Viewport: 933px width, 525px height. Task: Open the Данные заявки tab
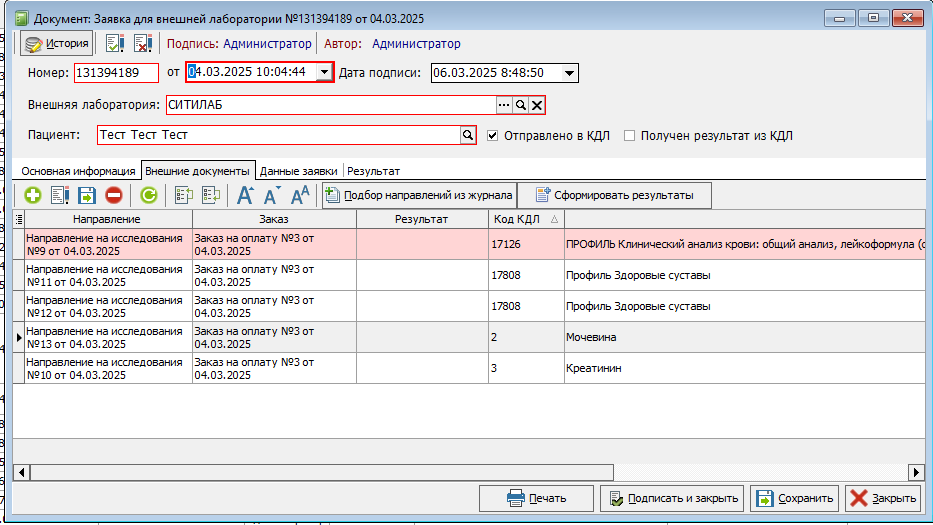point(298,171)
